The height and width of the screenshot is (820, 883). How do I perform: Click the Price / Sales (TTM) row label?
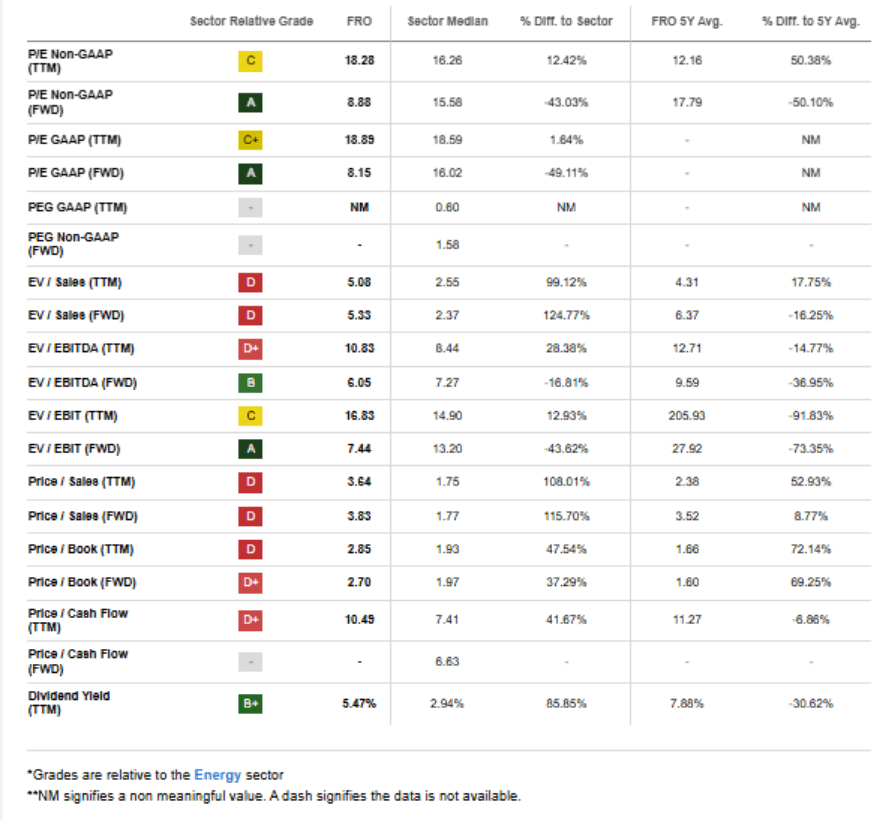(82, 482)
